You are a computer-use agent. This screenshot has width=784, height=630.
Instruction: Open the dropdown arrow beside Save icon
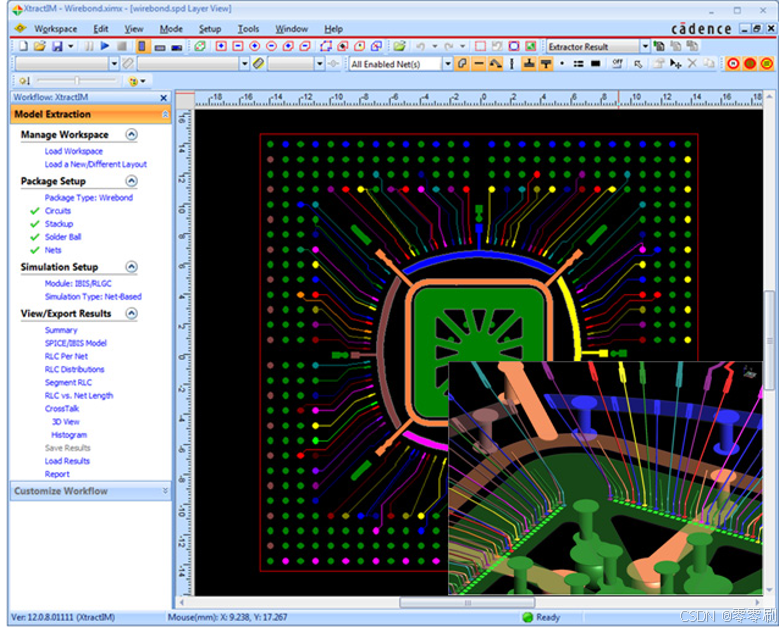pyautogui.click(x=70, y=46)
